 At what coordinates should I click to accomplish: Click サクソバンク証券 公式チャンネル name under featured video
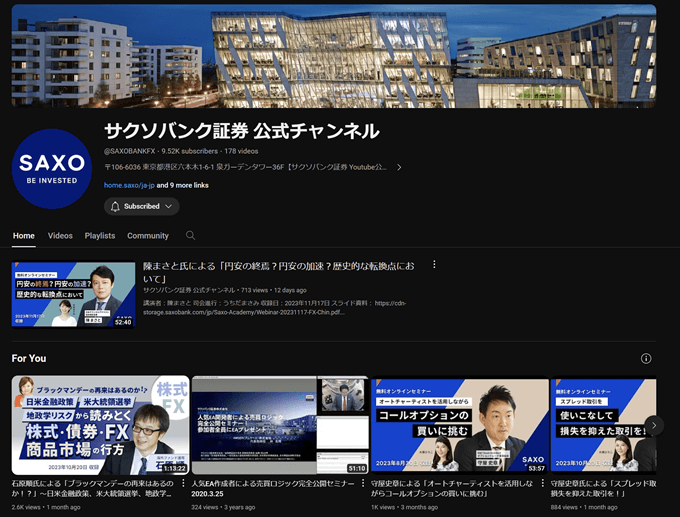[x=189, y=290]
